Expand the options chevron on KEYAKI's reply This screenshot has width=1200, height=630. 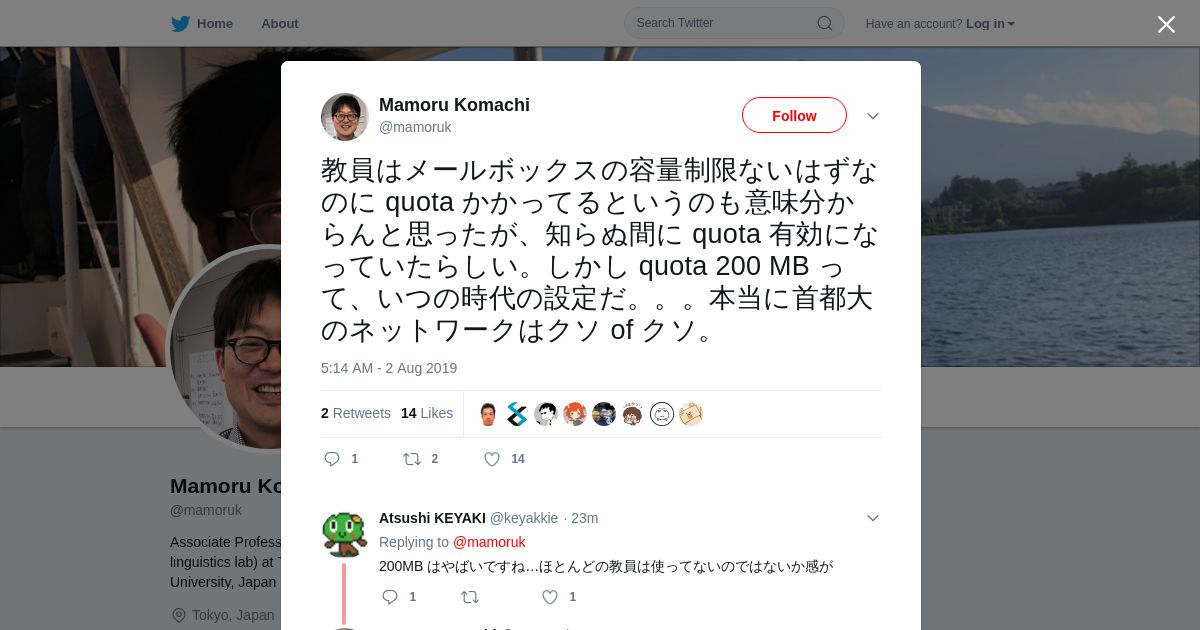tap(873, 518)
